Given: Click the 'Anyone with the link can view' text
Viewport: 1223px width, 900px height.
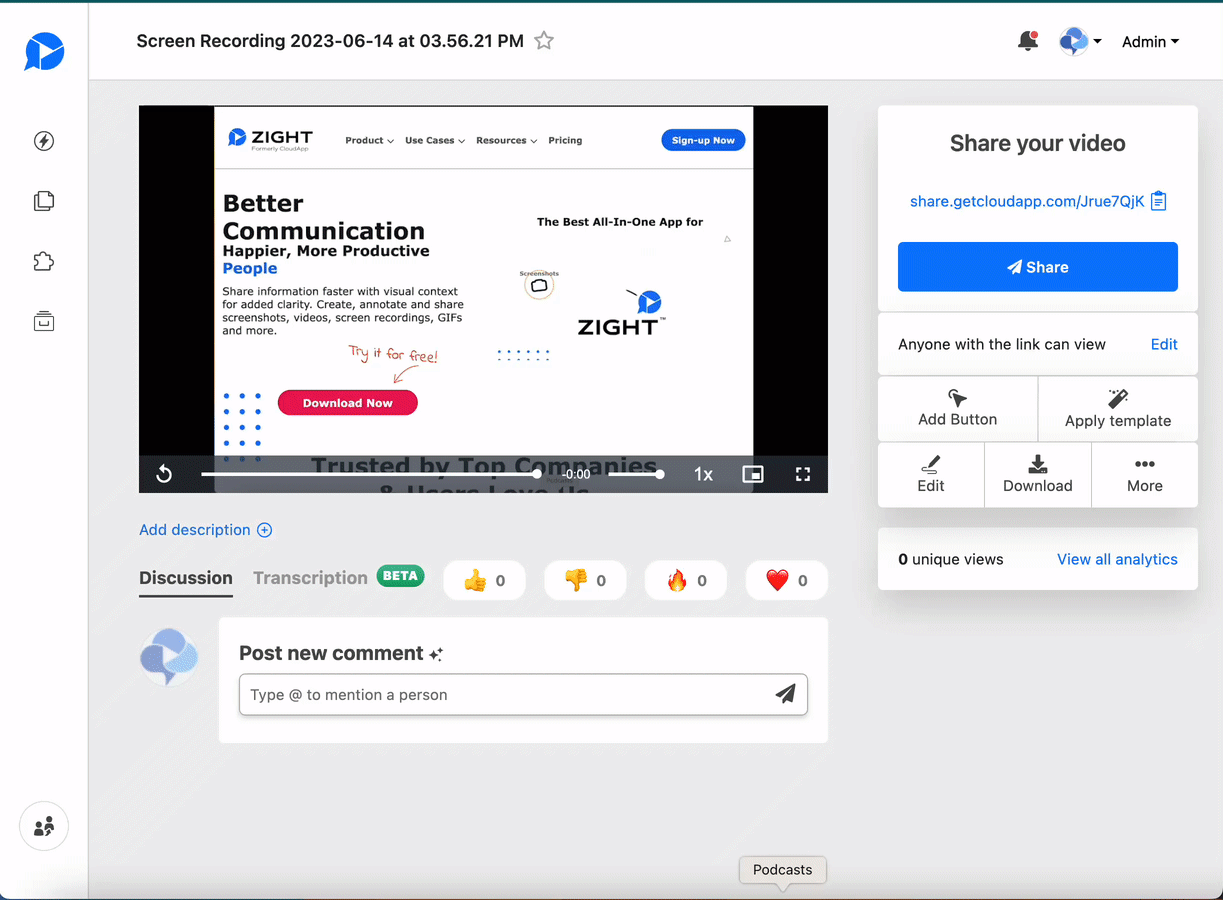Looking at the screenshot, I should point(1002,344).
